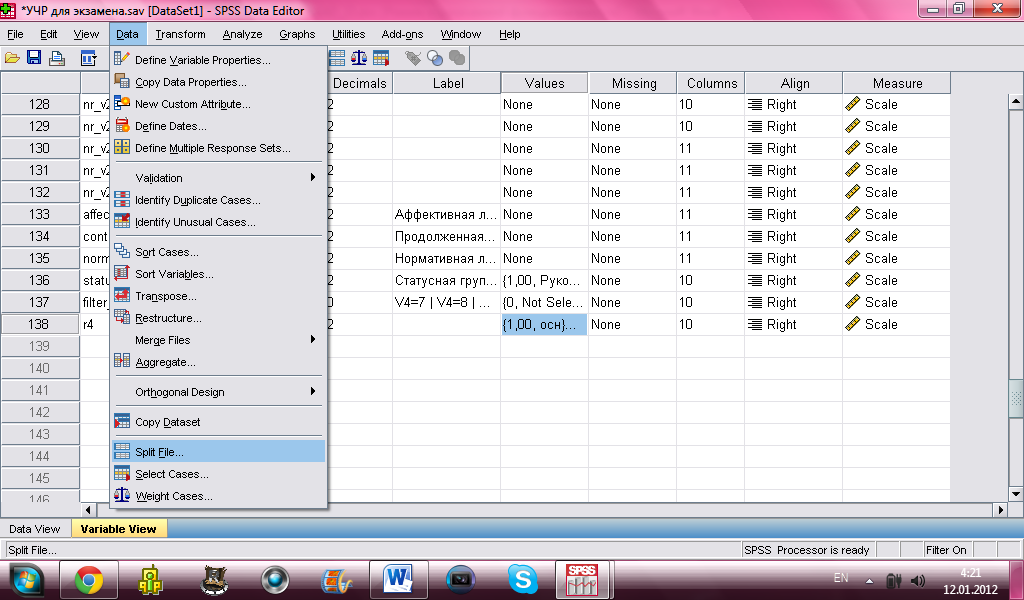Click the selected Values cell in row 138
The width and height of the screenshot is (1024, 600).
tap(544, 324)
